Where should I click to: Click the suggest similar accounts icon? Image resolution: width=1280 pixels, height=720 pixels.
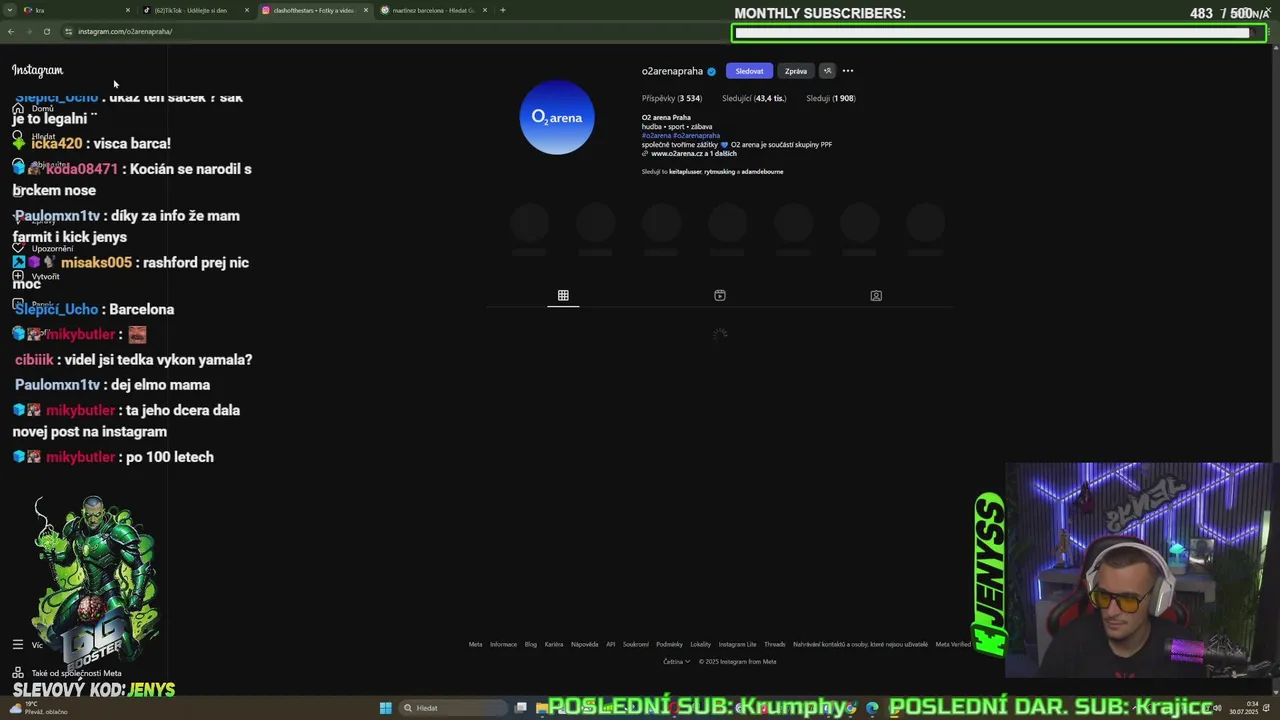pyautogui.click(x=827, y=71)
